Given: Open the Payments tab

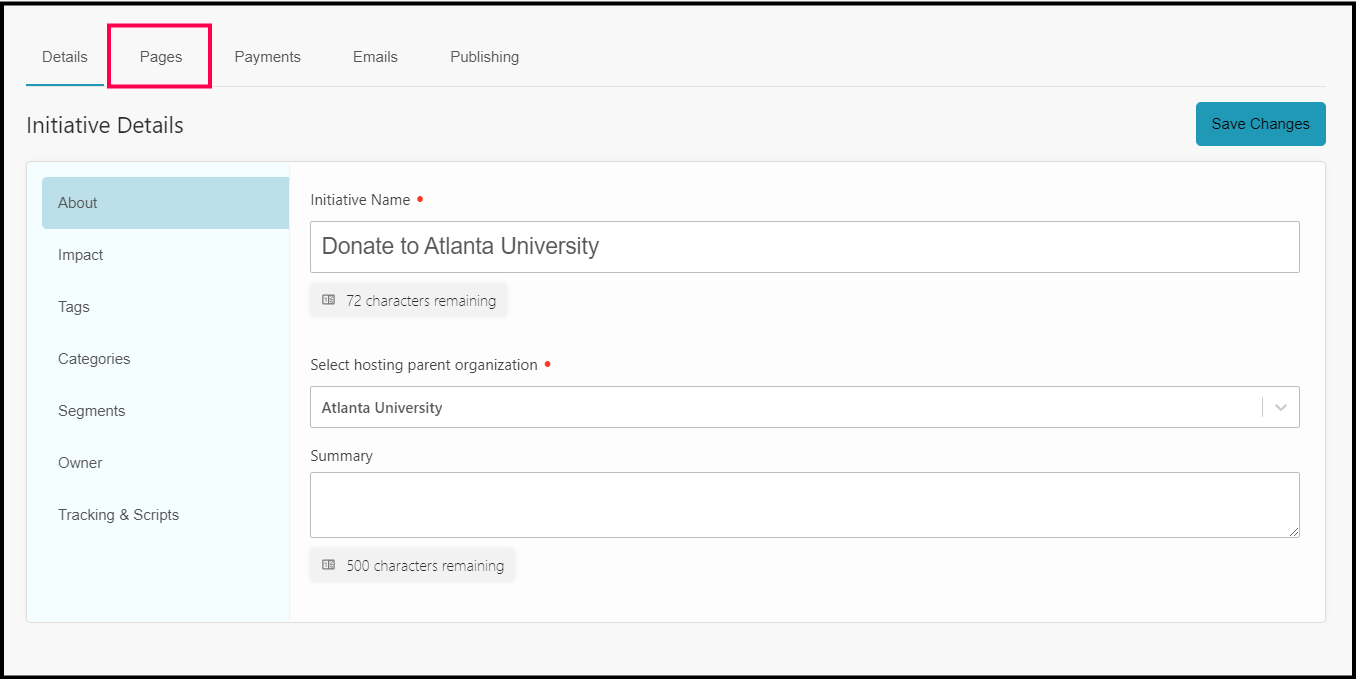Looking at the screenshot, I should coord(267,57).
